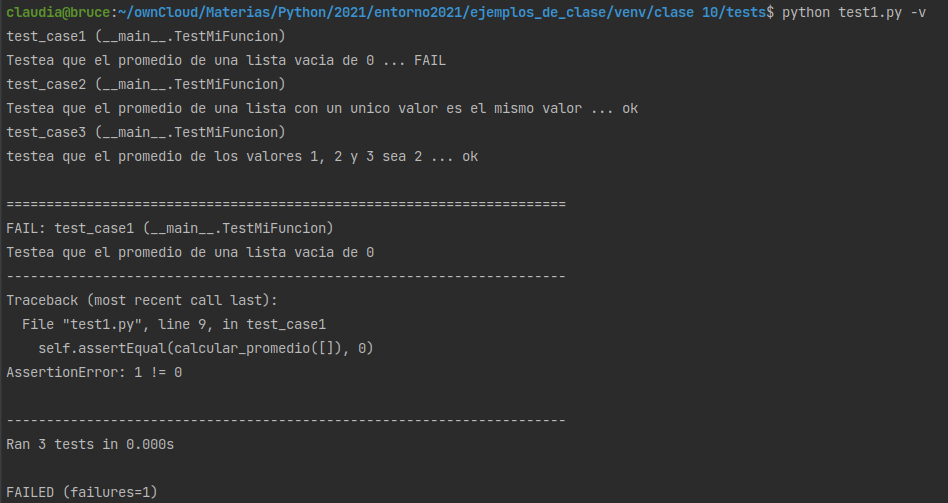
Task: Click the first test_case1 header line
Action: click(146, 36)
